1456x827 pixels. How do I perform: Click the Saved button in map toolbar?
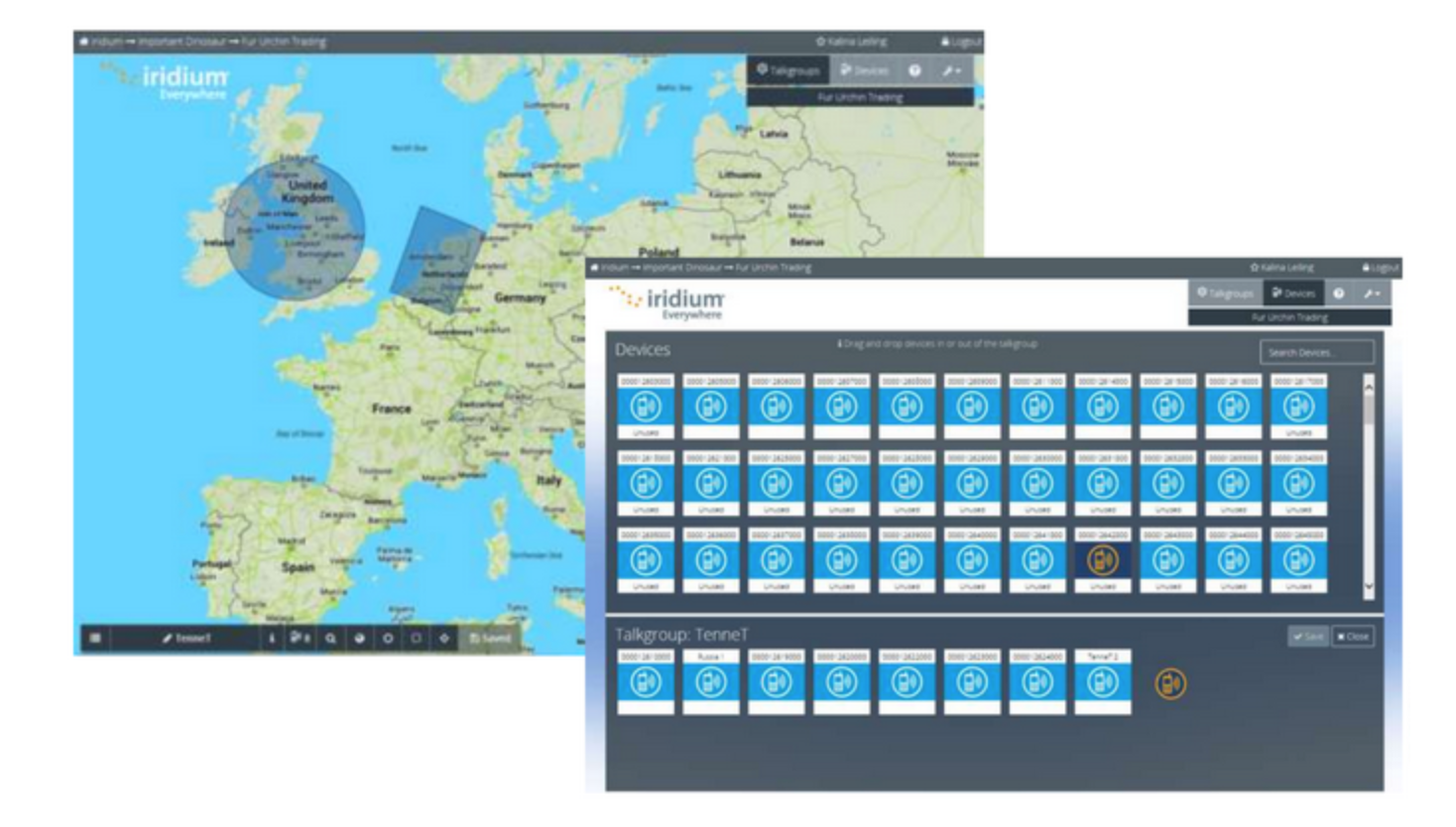[x=490, y=638]
